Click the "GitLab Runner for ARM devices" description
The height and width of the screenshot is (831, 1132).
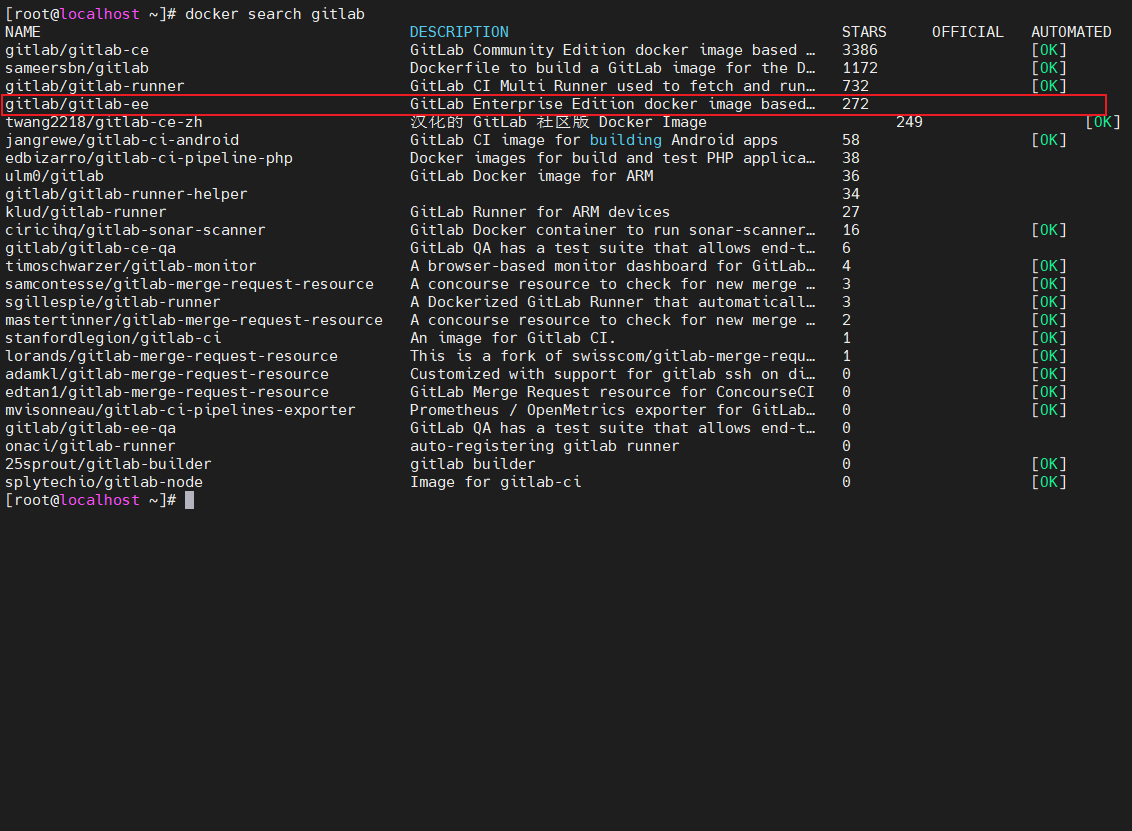pos(540,212)
